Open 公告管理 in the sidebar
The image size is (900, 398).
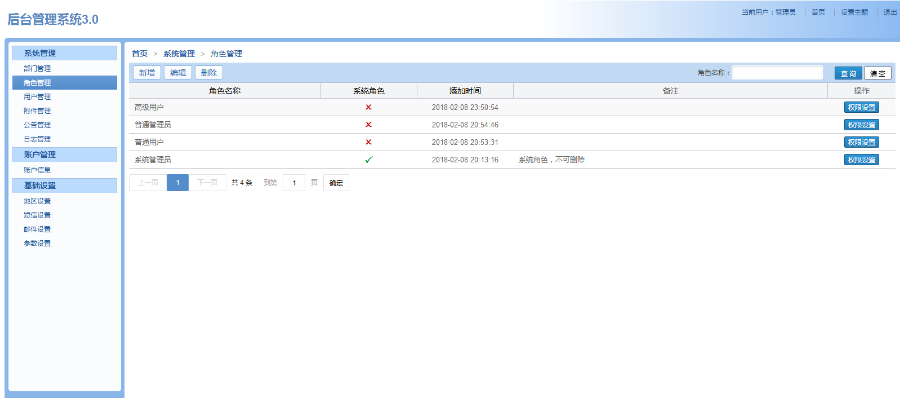pyautogui.click(x=37, y=125)
